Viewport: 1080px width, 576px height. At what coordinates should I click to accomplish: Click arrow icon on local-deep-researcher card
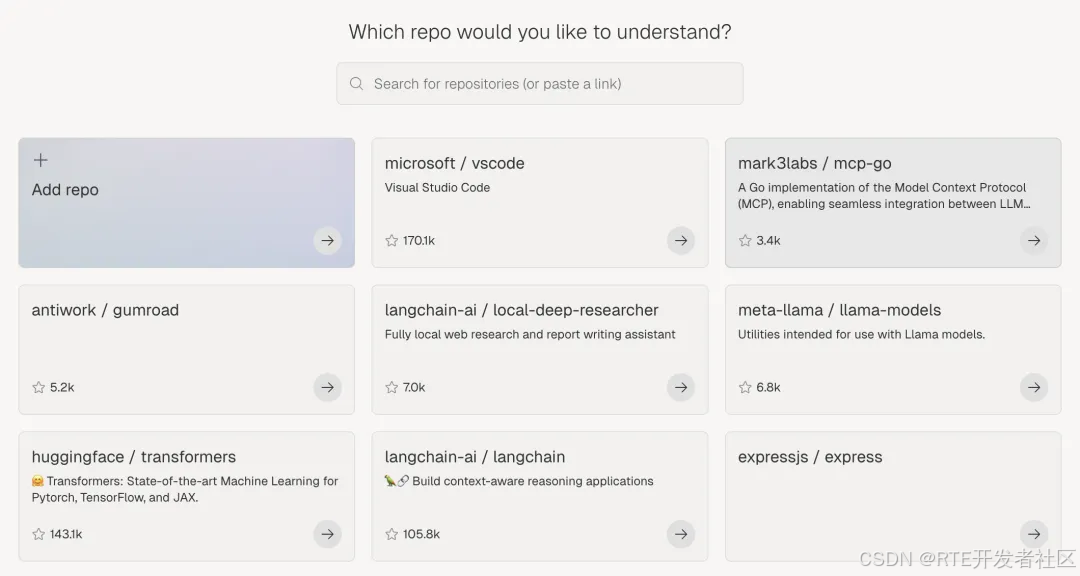[x=681, y=388]
